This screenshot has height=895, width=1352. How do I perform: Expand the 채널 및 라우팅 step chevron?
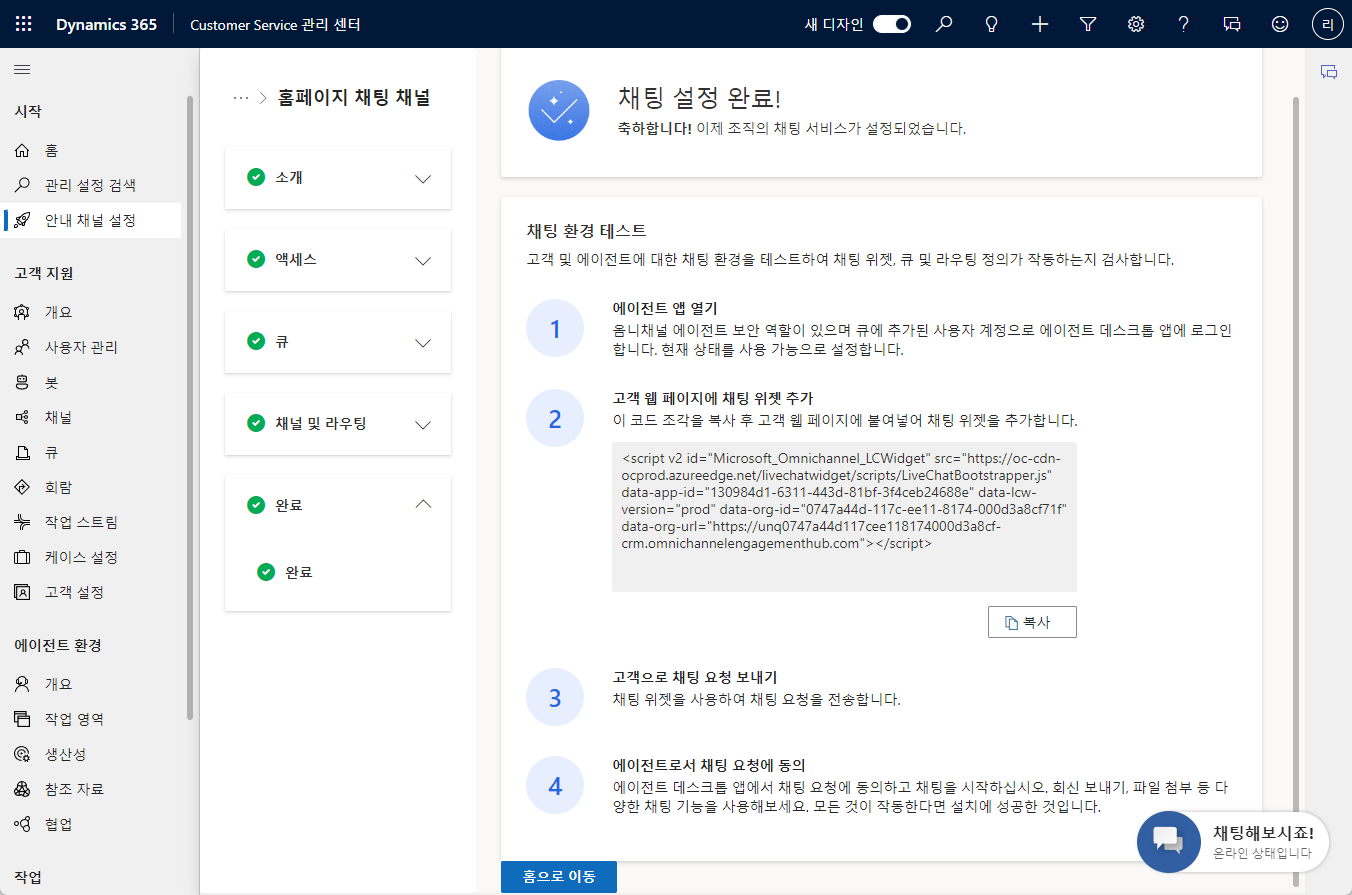click(423, 424)
